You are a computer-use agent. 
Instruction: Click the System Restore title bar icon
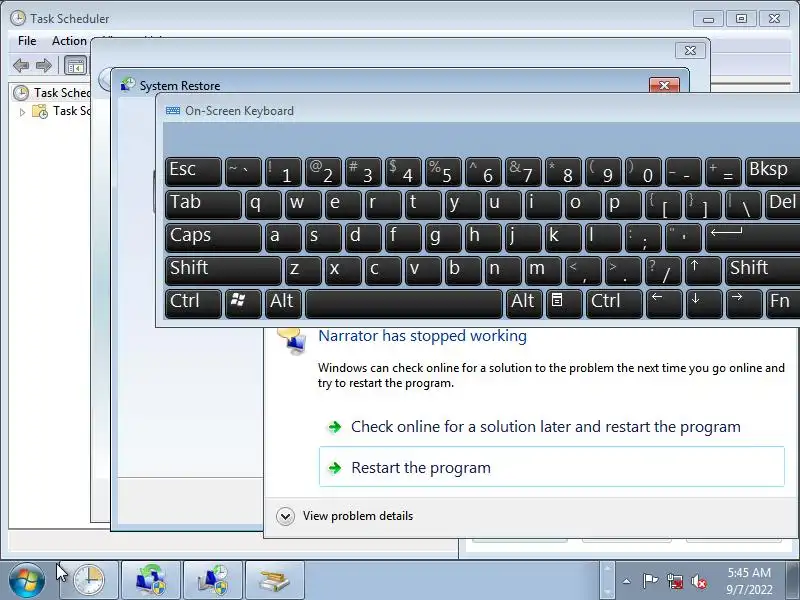tap(128, 85)
